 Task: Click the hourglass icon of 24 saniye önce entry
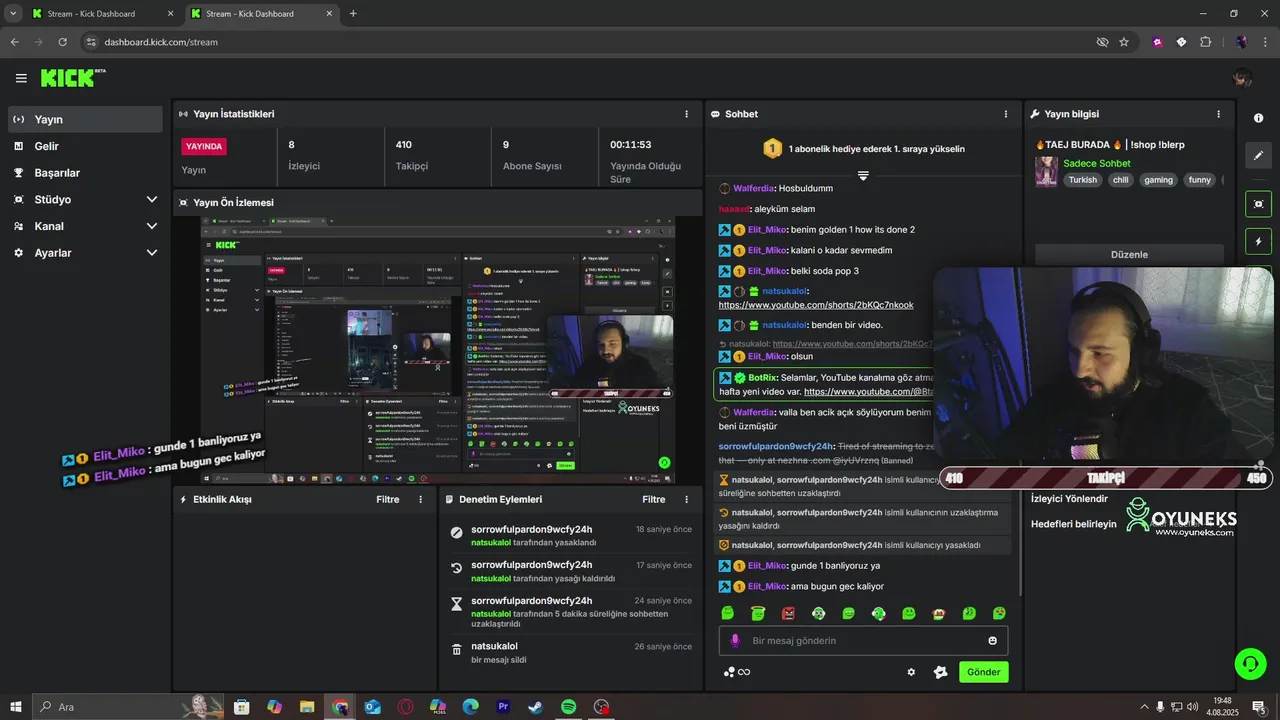click(x=457, y=604)
